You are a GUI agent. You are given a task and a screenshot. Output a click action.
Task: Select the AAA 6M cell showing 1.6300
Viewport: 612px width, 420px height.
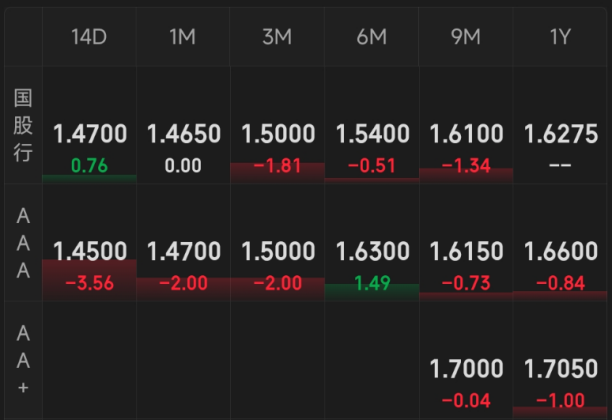tap(372, 242)
